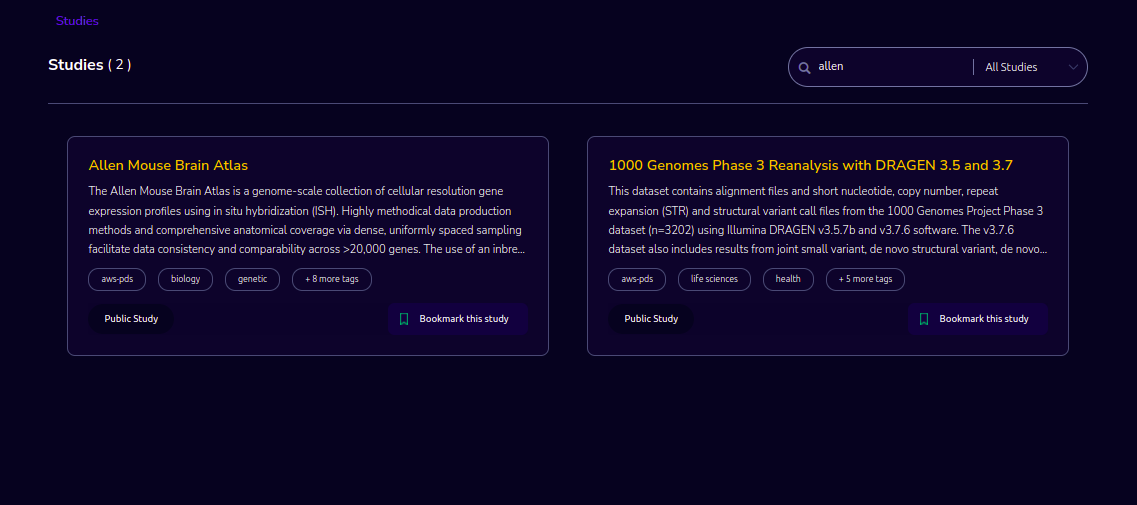Open 1000 Genomes Phase 3 Reanalysis title
1137x505 pixels.
811,165
